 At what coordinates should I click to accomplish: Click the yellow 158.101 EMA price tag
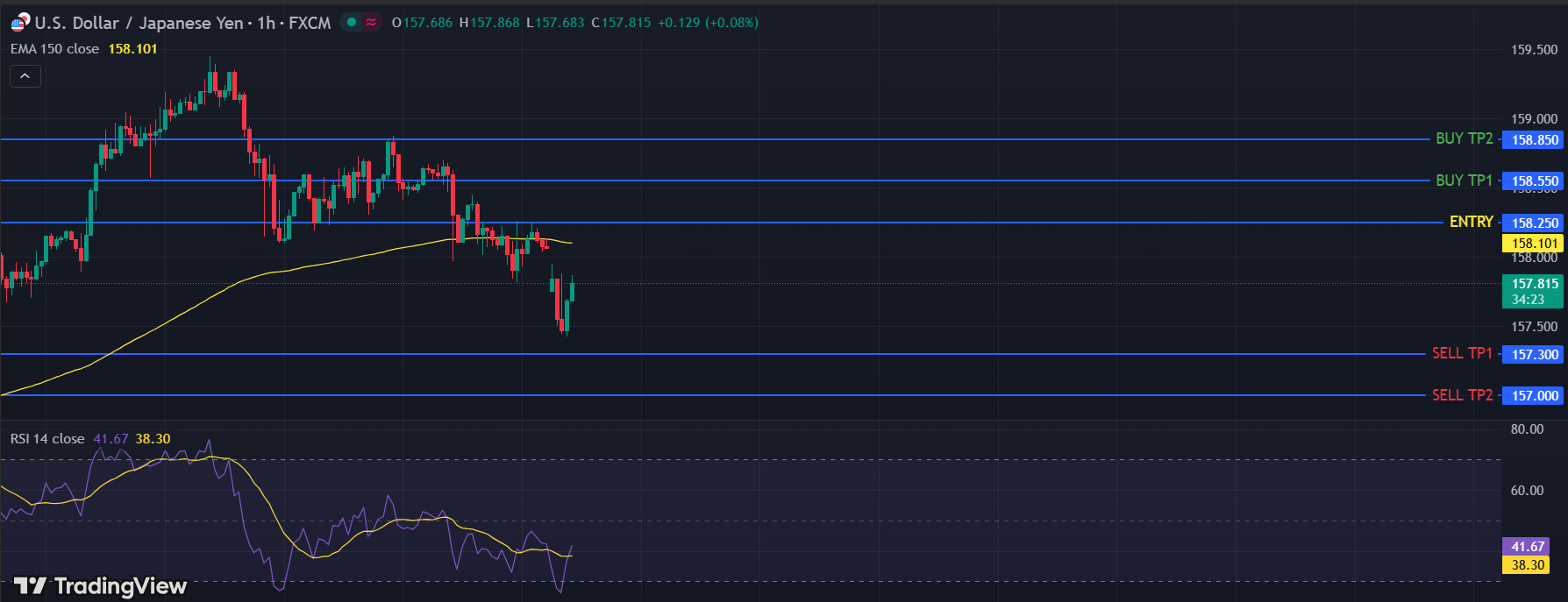(1534, 244)
